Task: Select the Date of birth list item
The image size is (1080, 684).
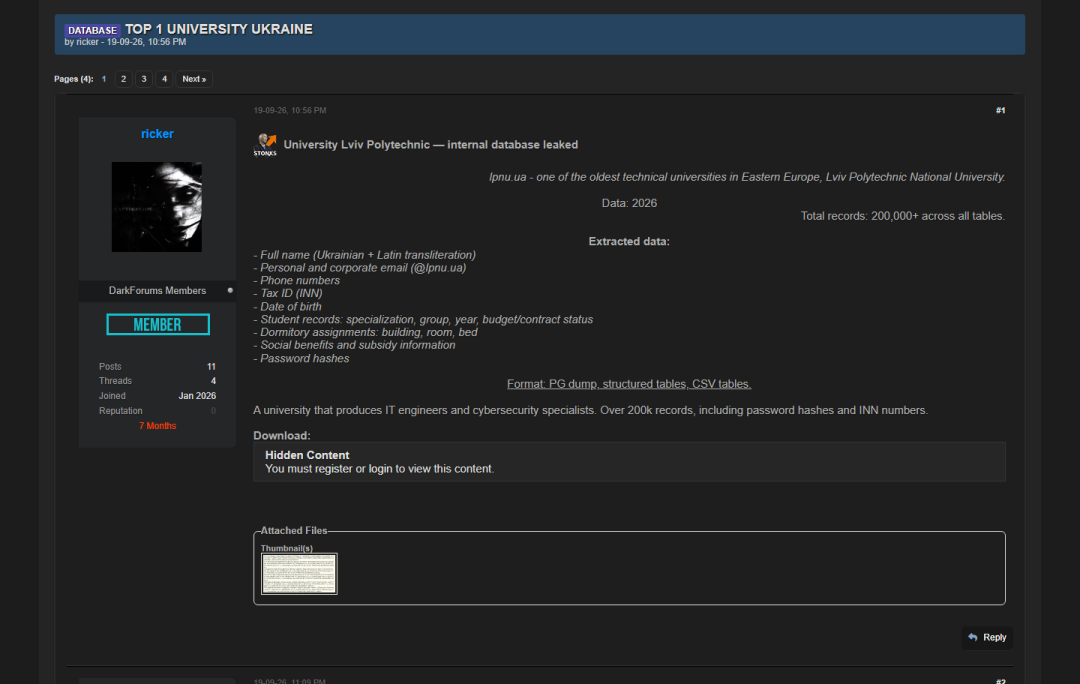Action: pyautogui.click(x=287, y=307)
